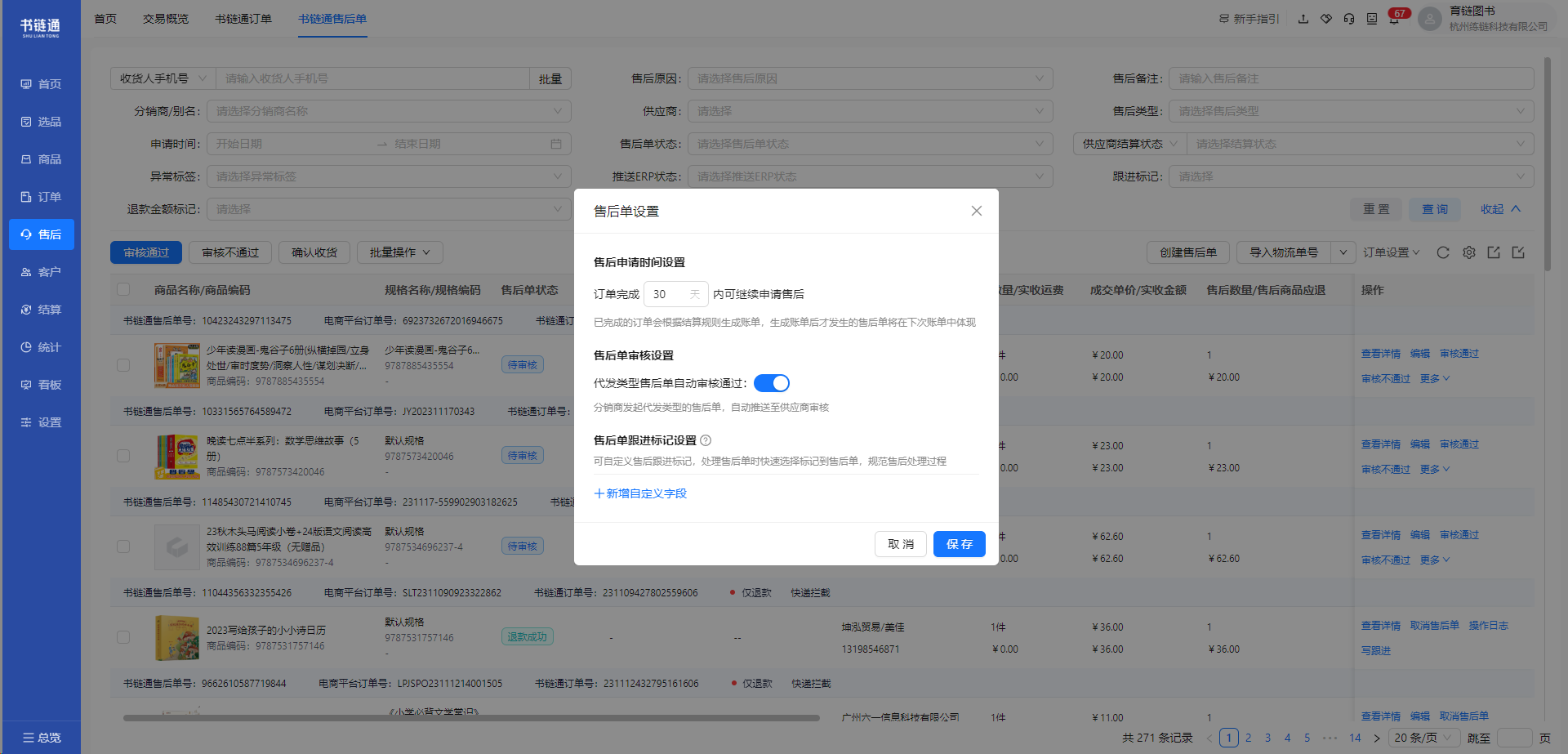Viewport: 1568px width, 754px height.
Task: Click the face feedback icon in top bar
Action: coord(1372,19)
